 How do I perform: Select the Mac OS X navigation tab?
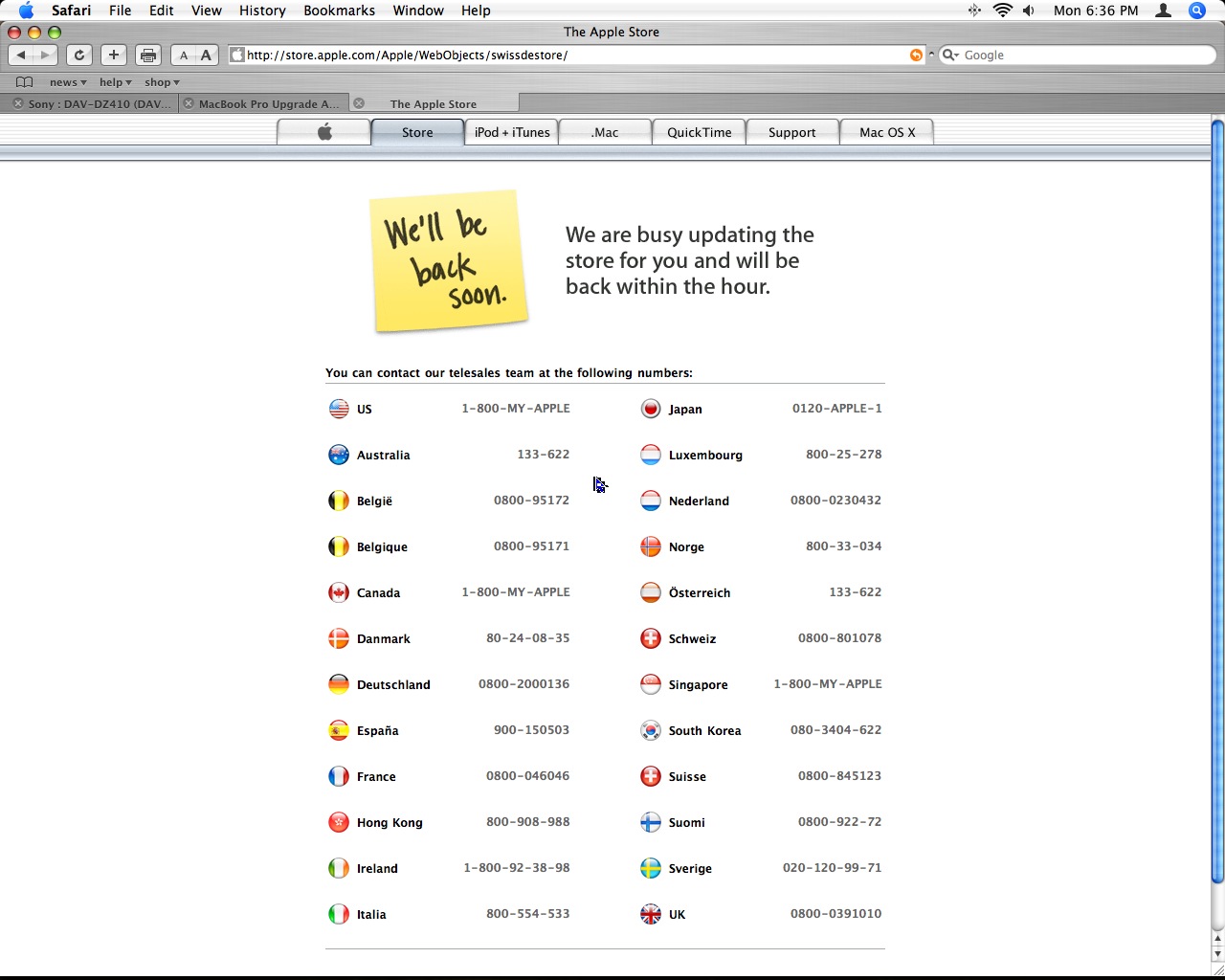tap(887, 132)
